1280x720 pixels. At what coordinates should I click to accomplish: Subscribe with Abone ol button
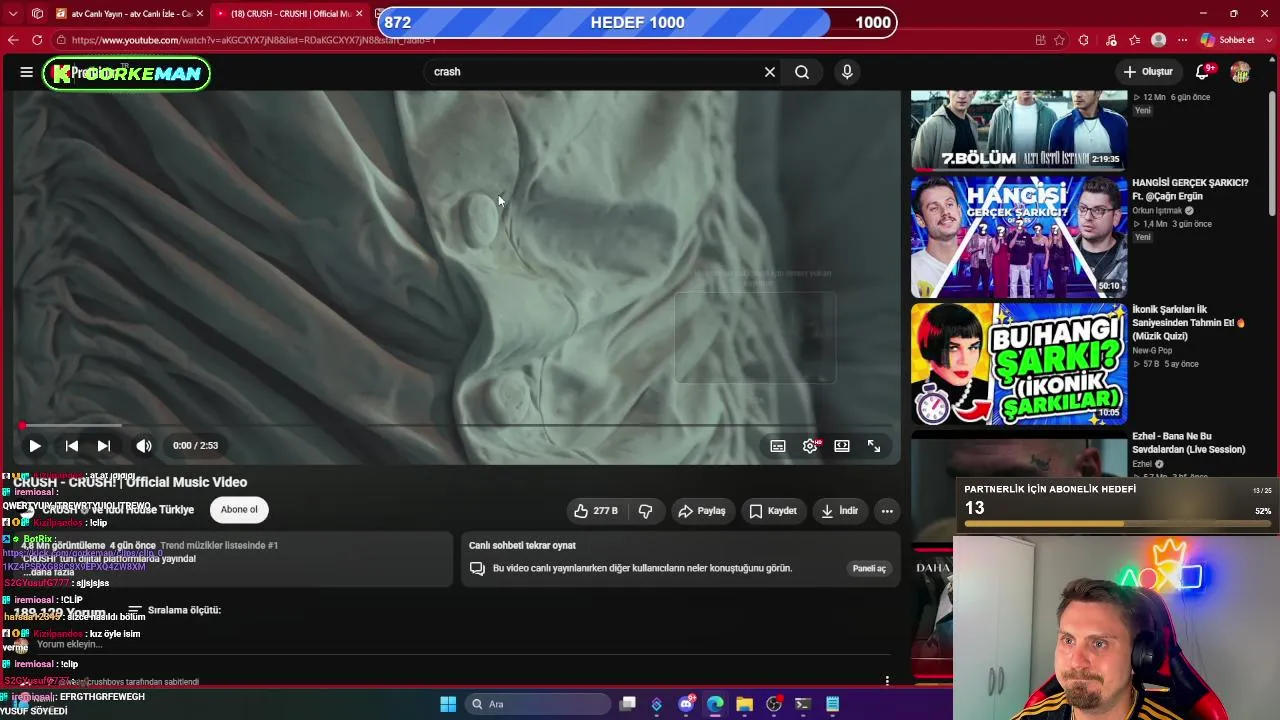pos(239,510)
